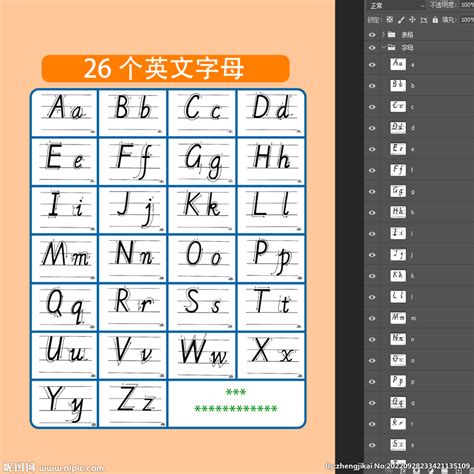Select the Bb thumbnail of layer b
The width and height of the screenshot is (474, 474).
(x=398, y=85)
